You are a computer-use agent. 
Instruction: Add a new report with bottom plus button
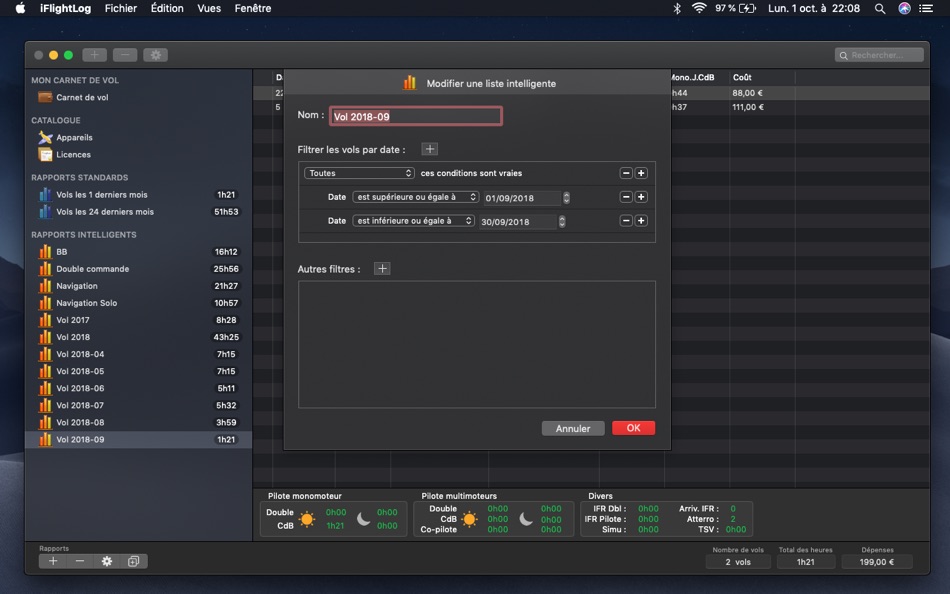point(53,561)
